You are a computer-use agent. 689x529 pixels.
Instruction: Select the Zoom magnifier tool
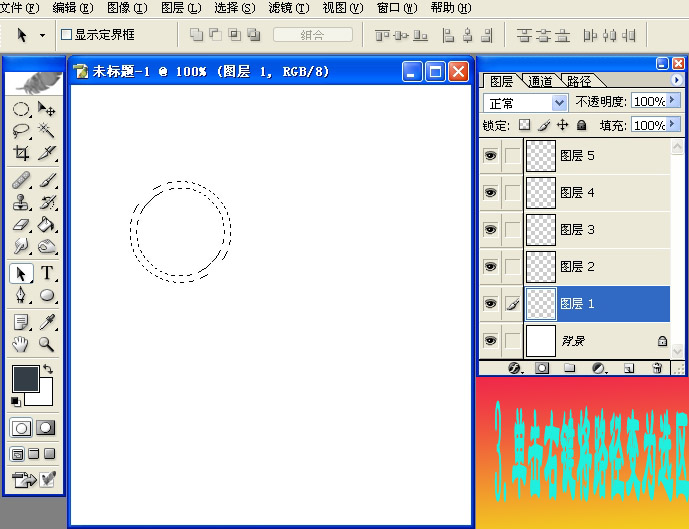pyautogui.click(x=47, y=345)
